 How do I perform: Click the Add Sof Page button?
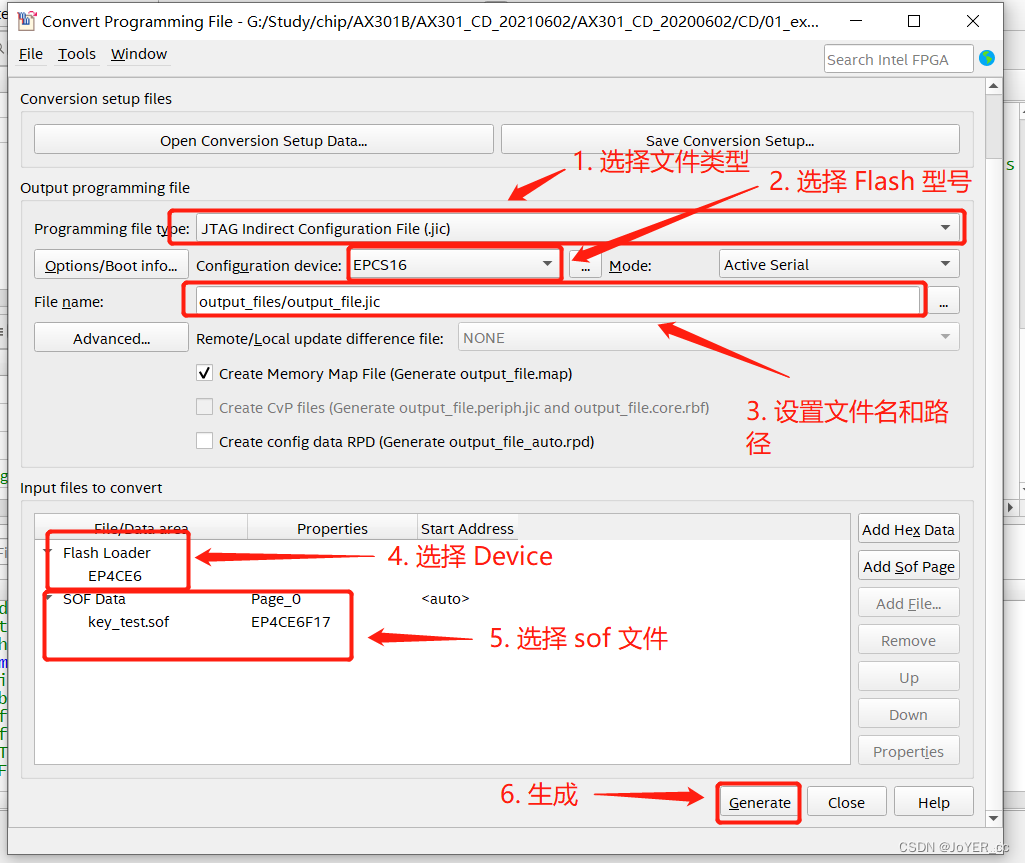(908, 565)
